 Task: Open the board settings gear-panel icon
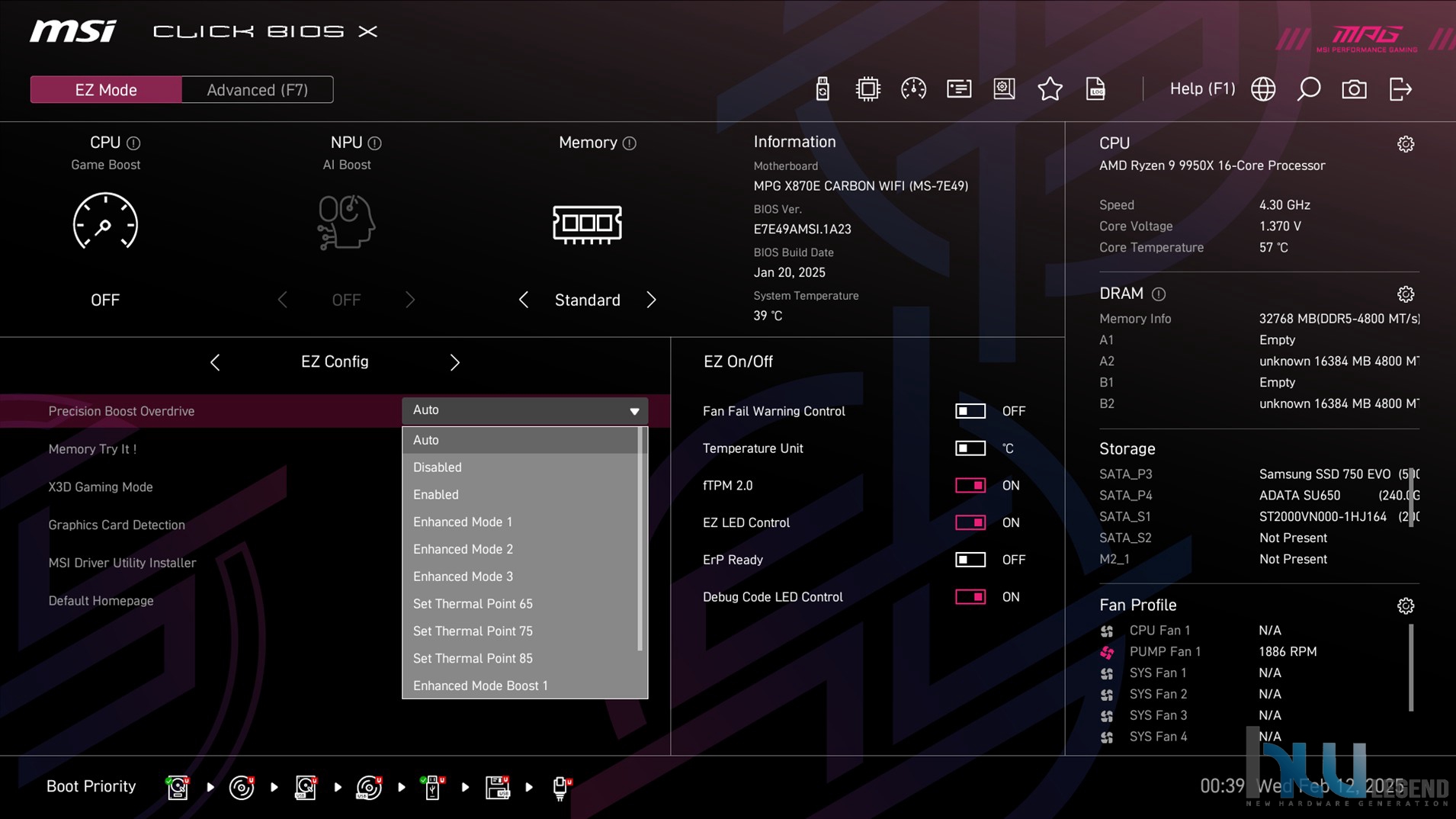tap(1004, 89)
